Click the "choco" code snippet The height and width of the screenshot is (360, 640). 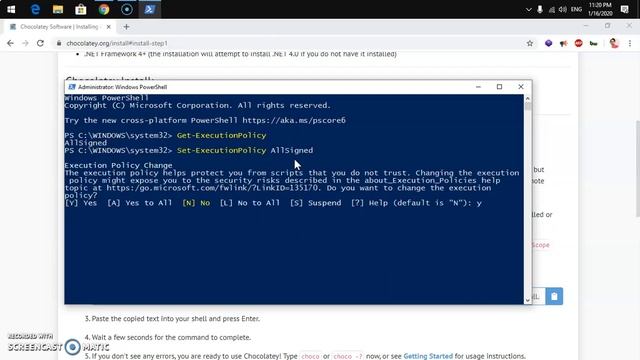(x=310, y=356)
